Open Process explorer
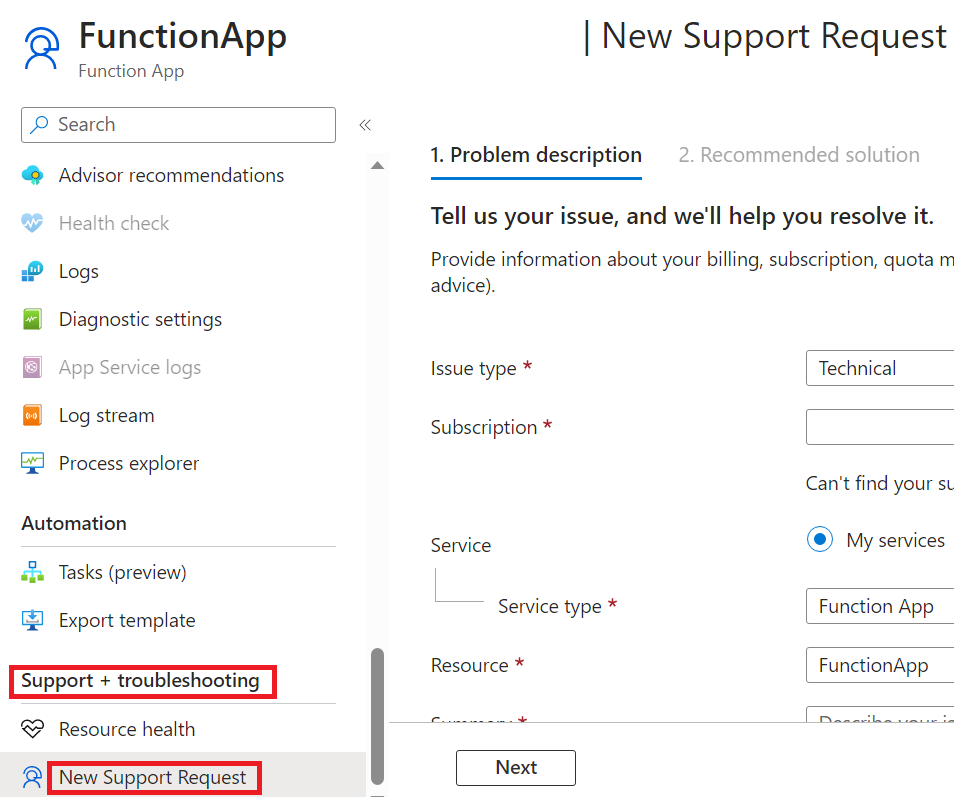955x799 pixels. (x=128, y=463)
